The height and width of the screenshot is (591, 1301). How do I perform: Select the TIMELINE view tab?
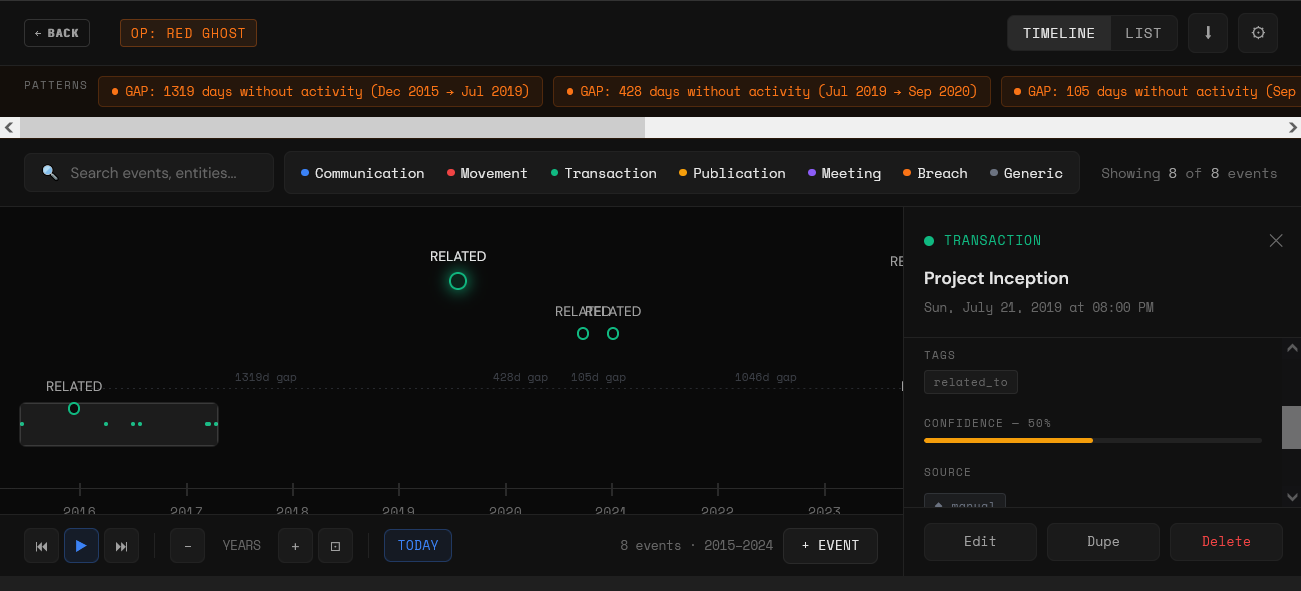(x=1059, y=33)
